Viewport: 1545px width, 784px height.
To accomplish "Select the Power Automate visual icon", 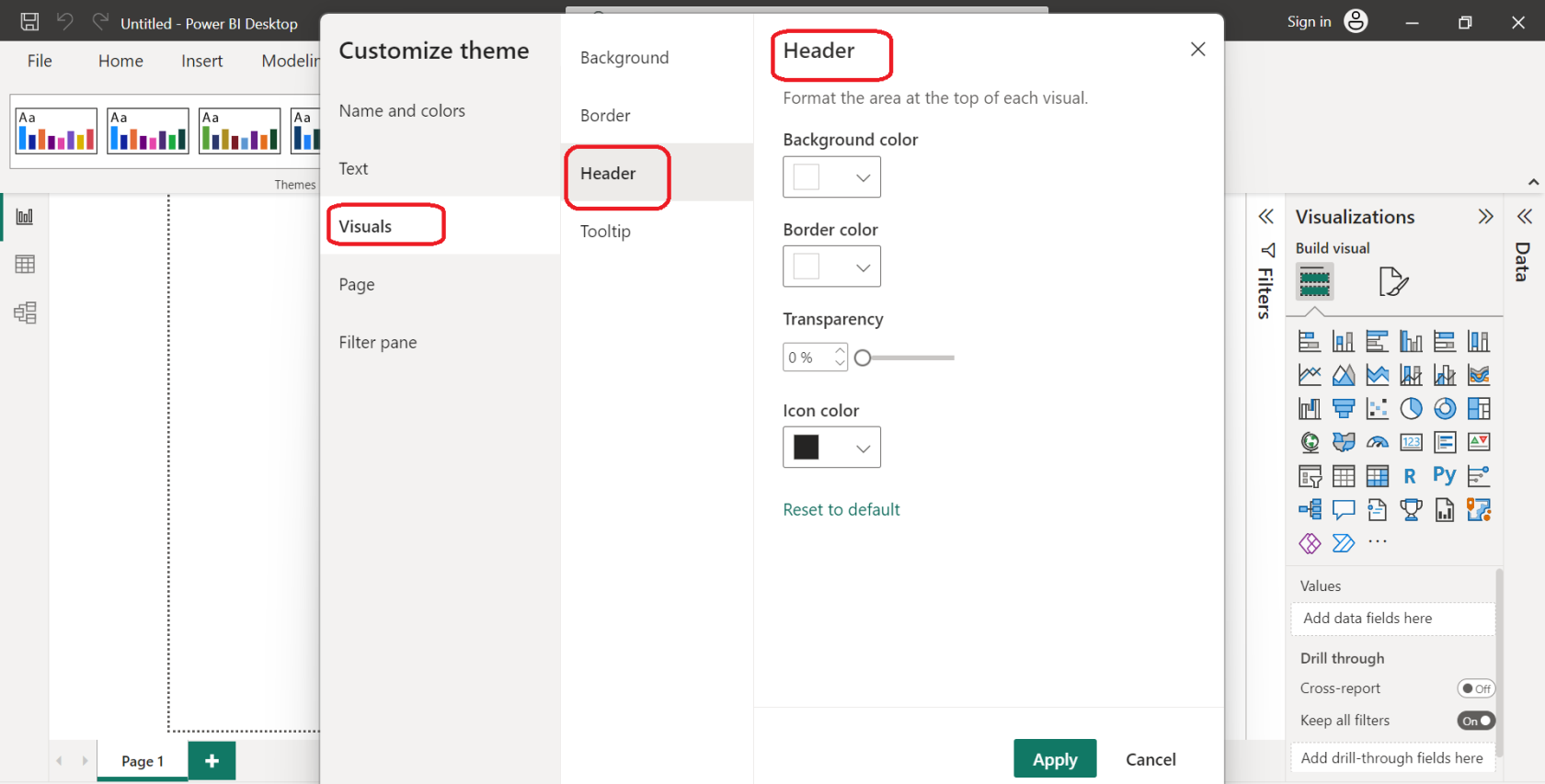I will 1344,543.
